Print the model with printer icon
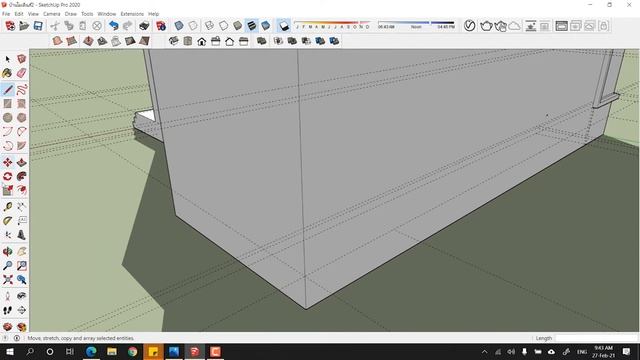 click(144, 26)
